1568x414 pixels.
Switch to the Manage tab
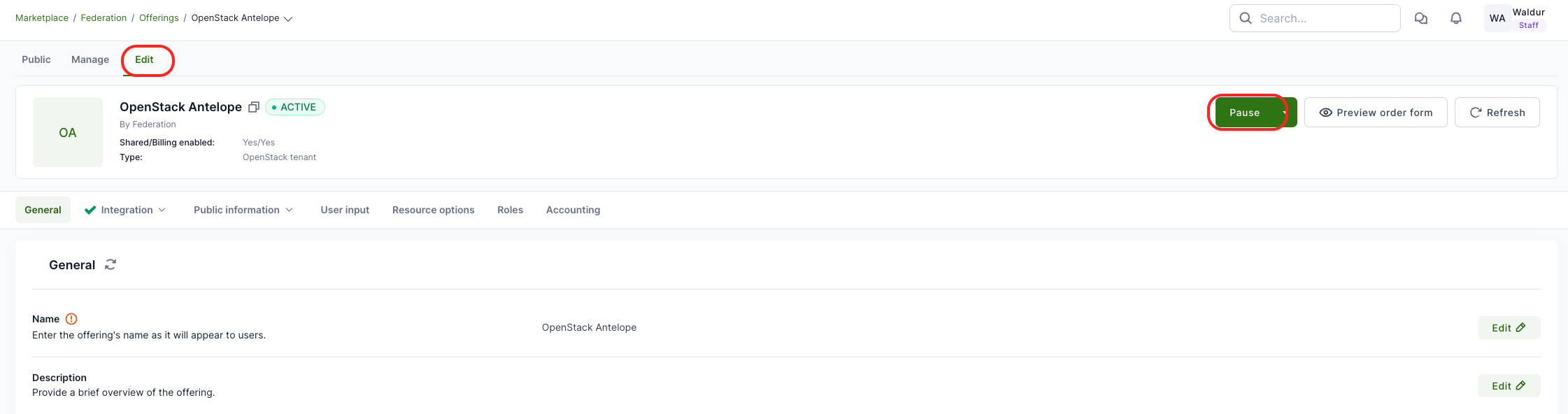click(90, 59)
